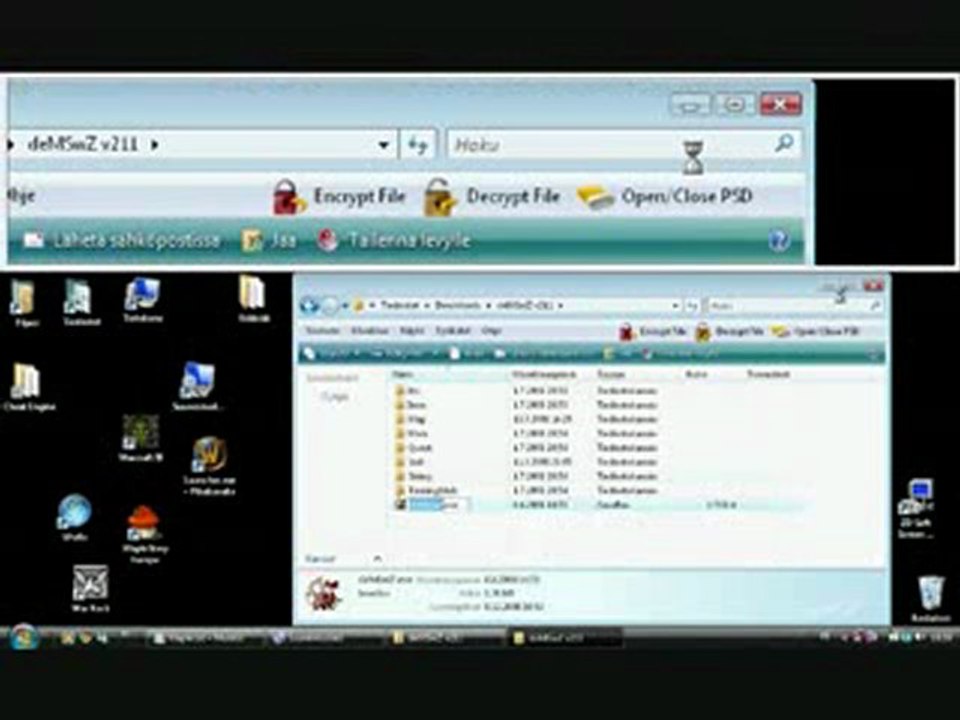Click Decrypt File in the small Explorer window
The image size is (960, 720).
[730, 331]
